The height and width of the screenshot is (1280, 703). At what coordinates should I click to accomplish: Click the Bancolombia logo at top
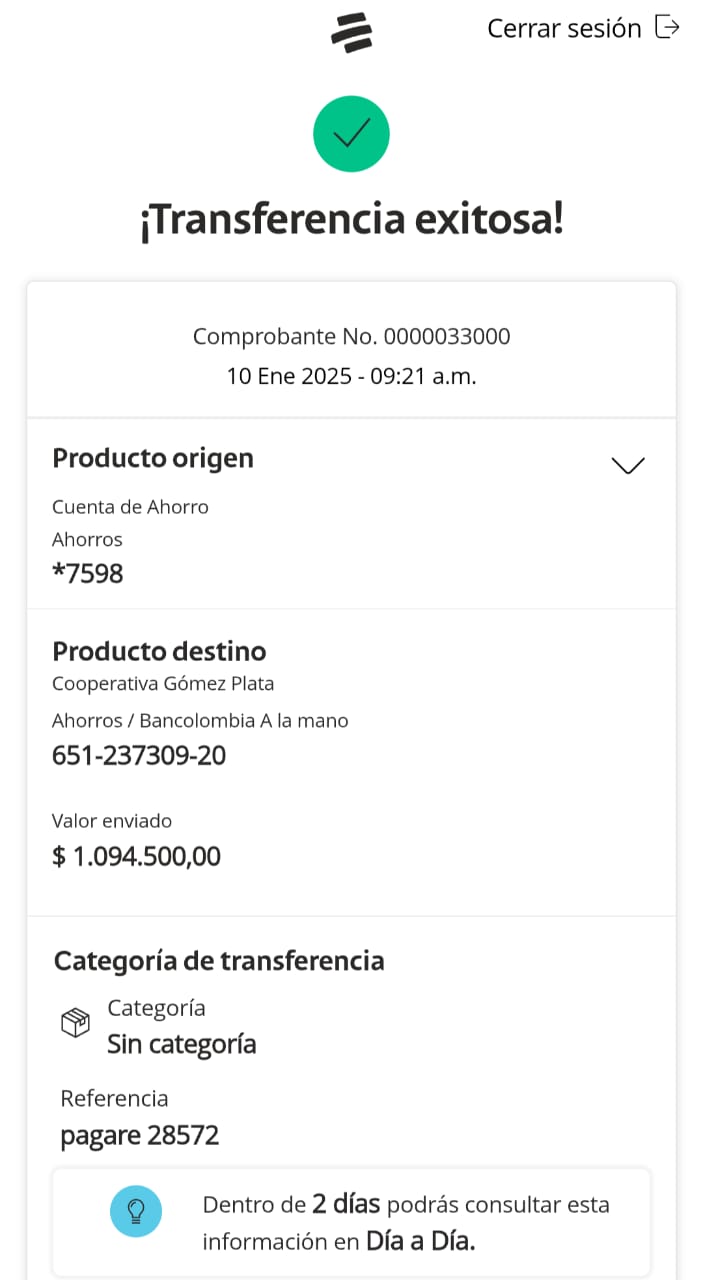point(351,31)
